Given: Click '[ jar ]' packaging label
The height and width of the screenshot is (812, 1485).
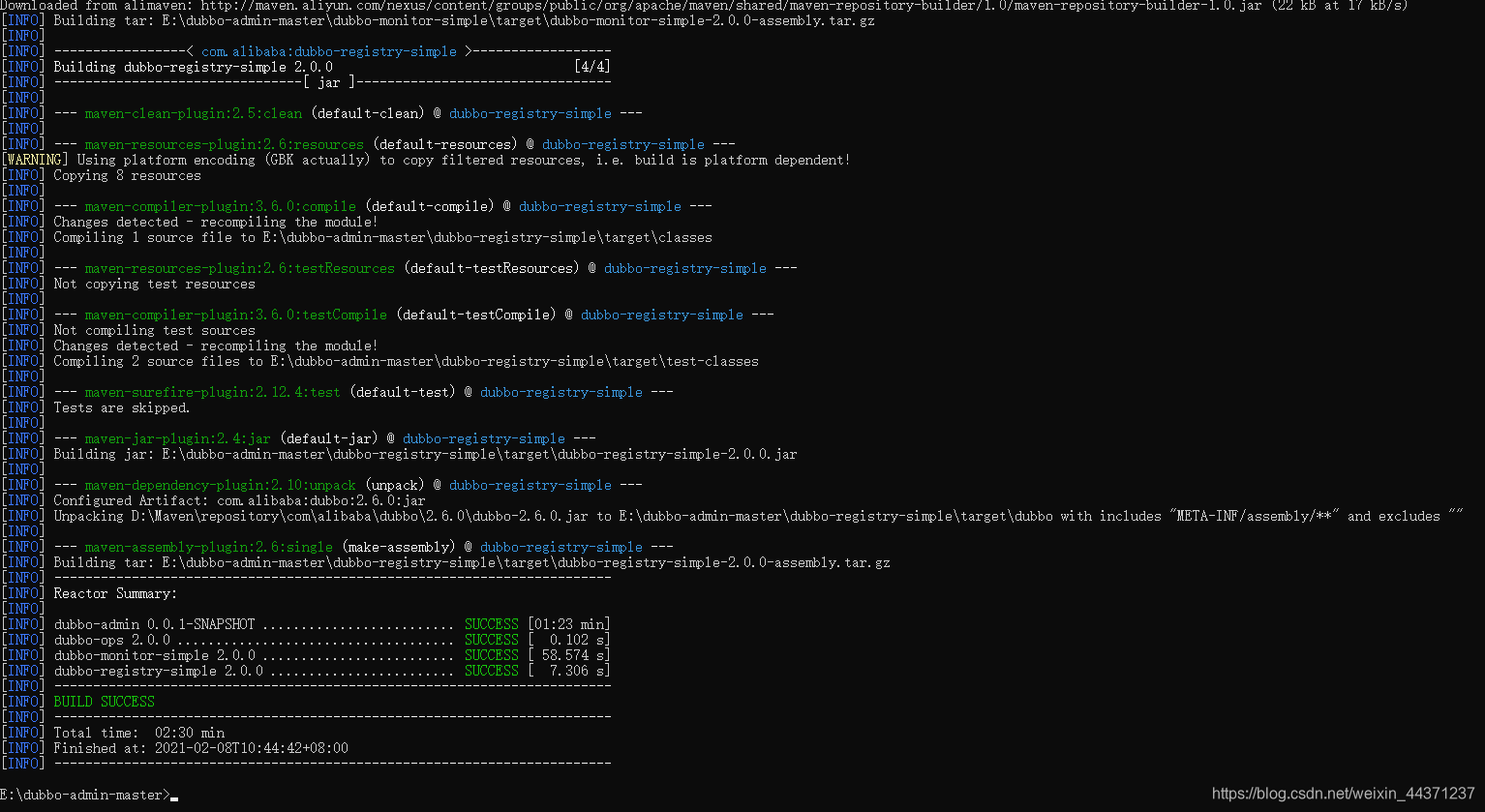Looking at the screenshot, I should coord(328,82).
